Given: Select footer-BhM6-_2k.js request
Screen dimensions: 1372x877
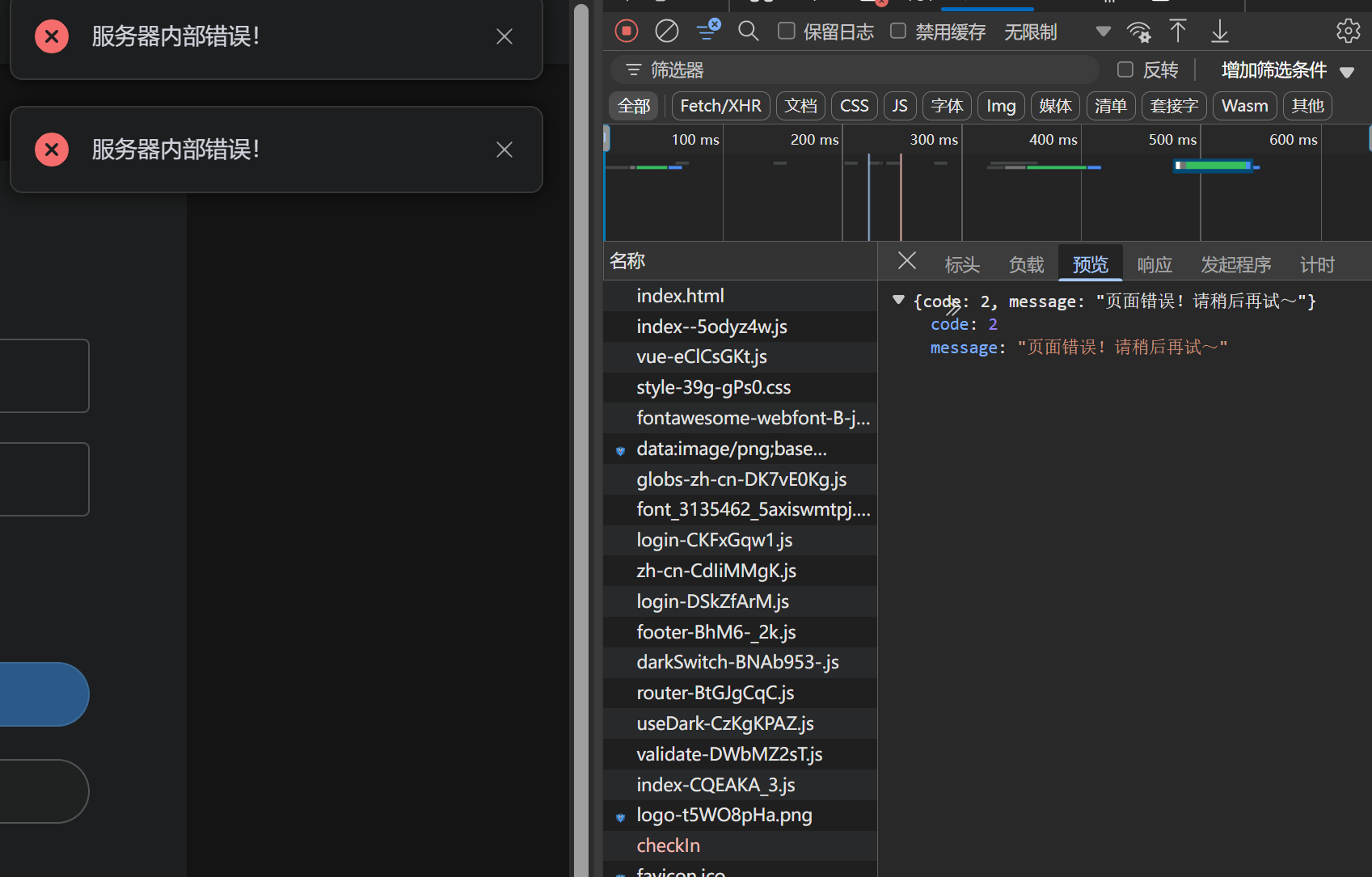Looking at the screenshot, I should pos(741,632).
